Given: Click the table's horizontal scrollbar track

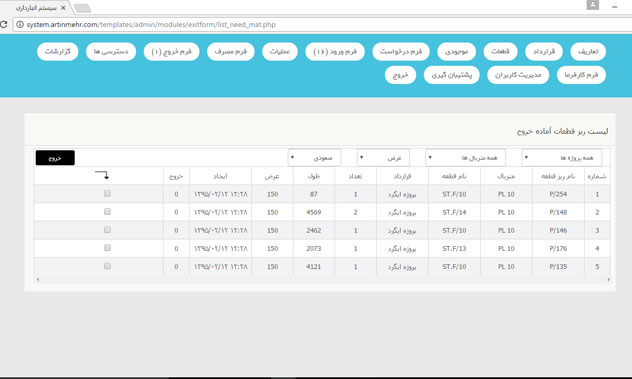Looking at the screenshot, I should (322, 279).
